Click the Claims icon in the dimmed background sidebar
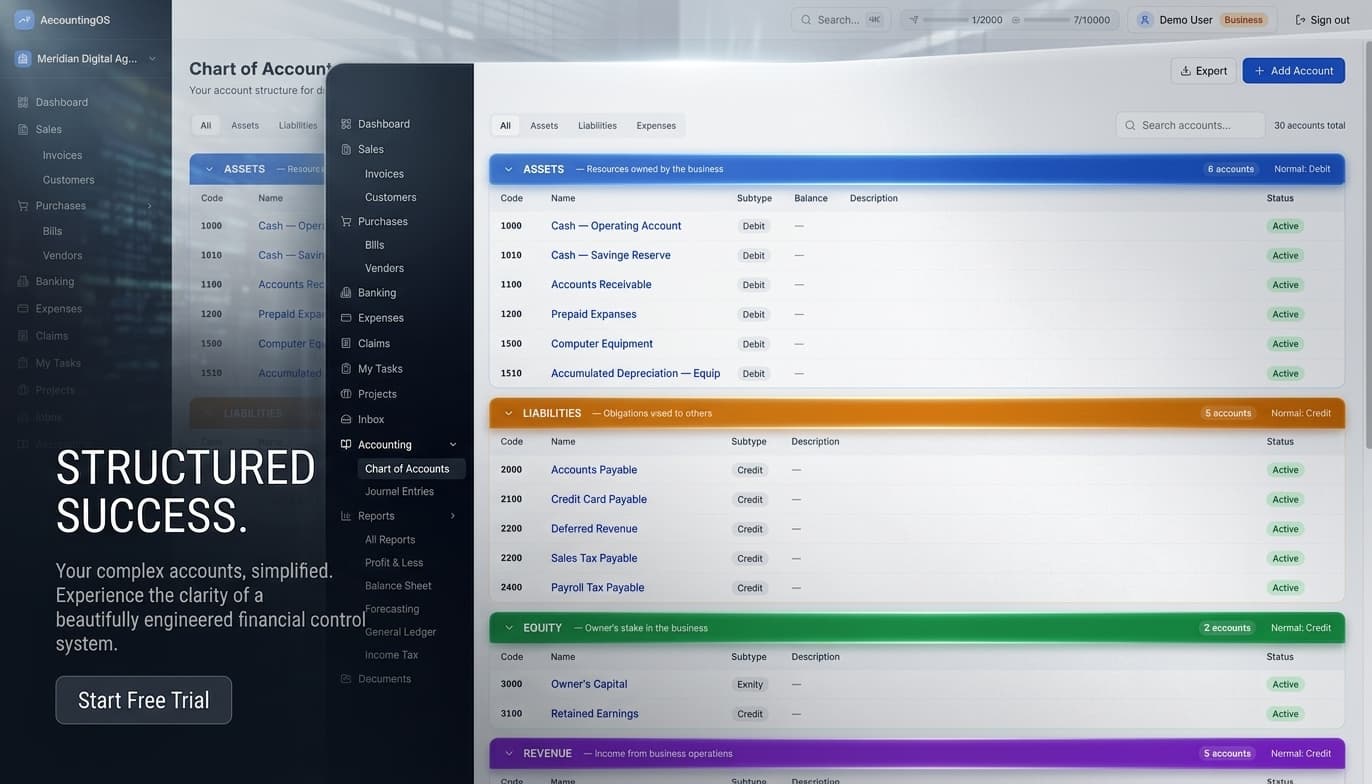Screen dimensions: 1372x784 [23, 336]
